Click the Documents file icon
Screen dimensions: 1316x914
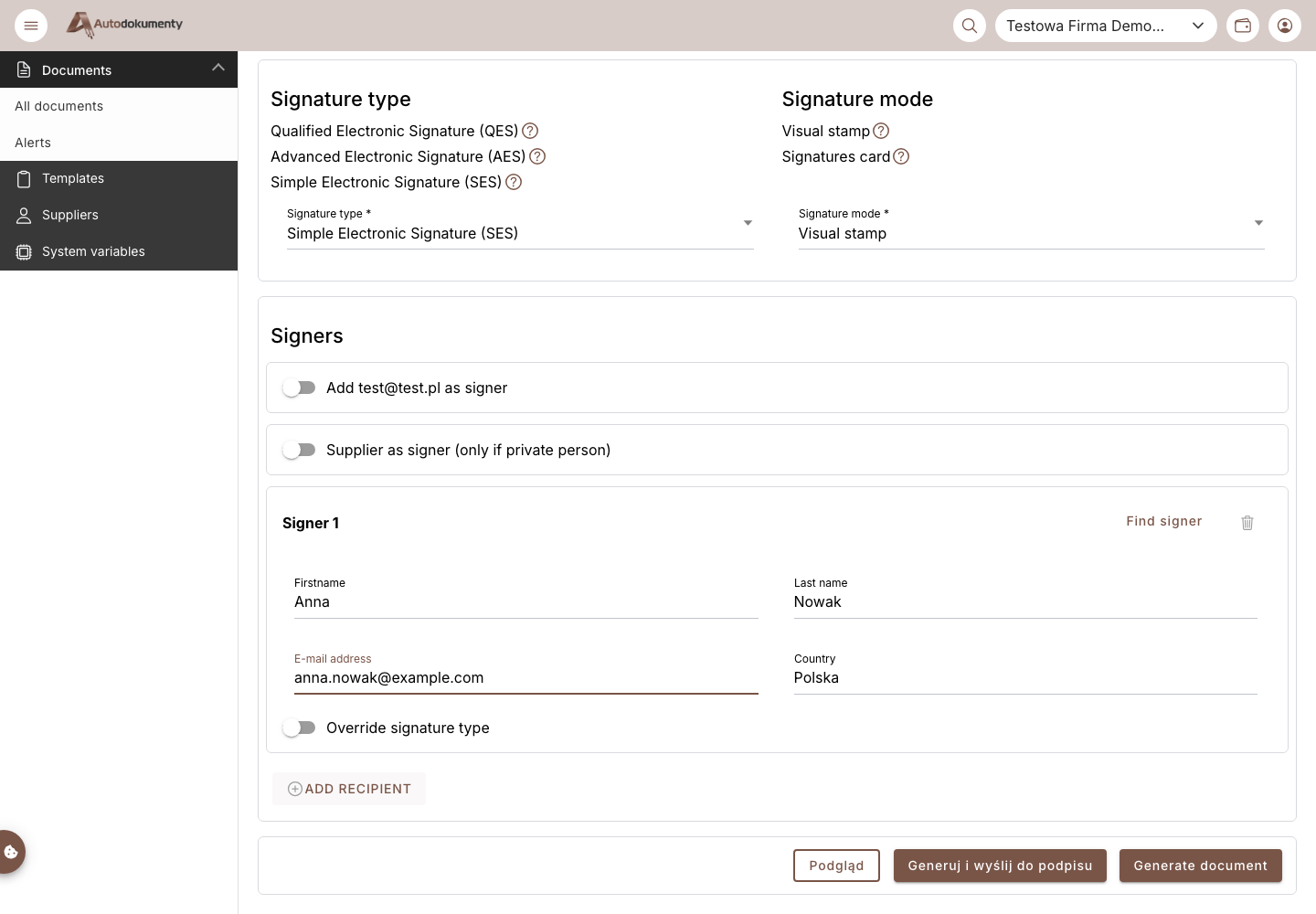tap(25, 70)
